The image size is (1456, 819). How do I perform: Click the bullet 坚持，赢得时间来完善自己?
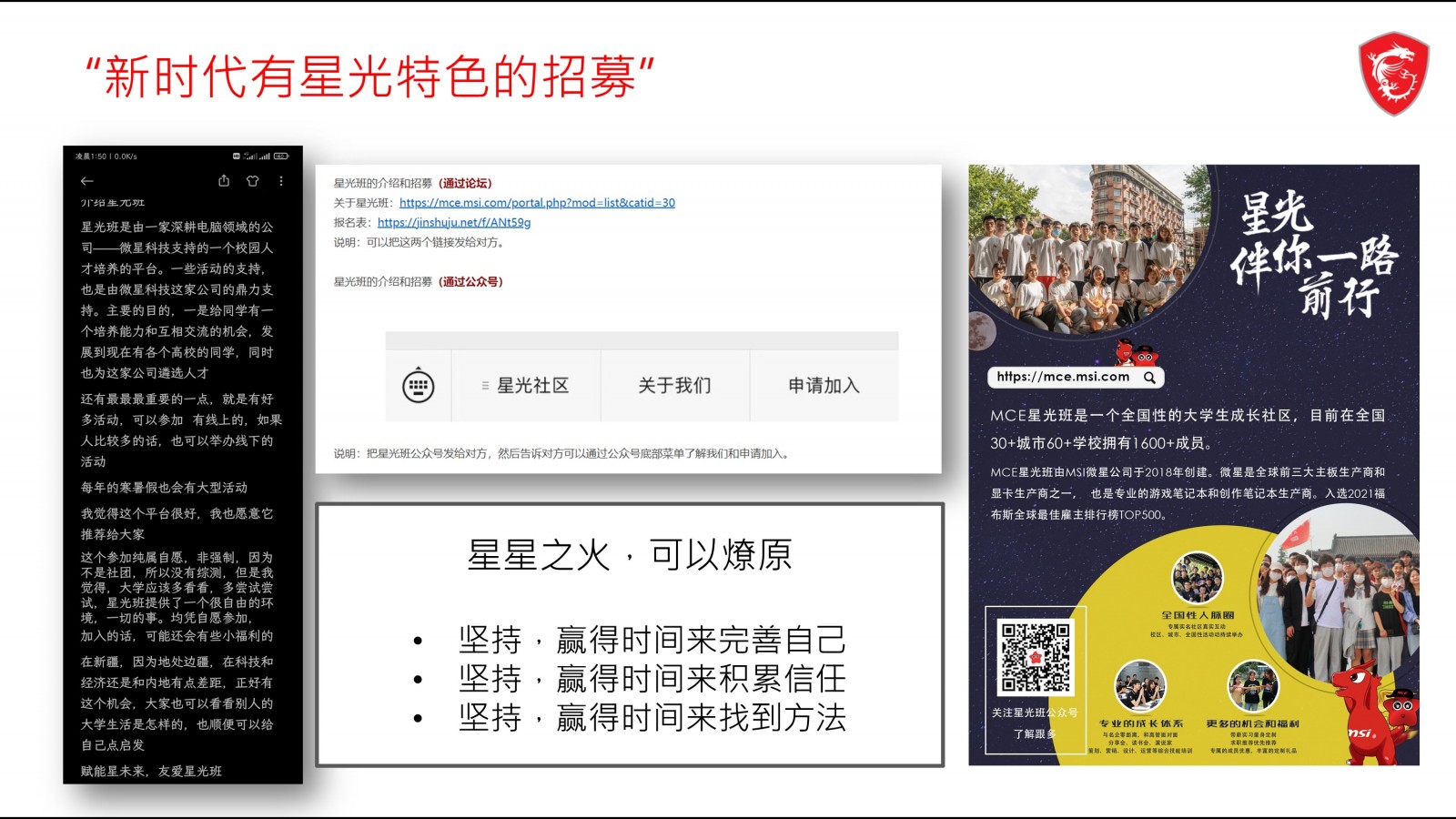(652, 640)
